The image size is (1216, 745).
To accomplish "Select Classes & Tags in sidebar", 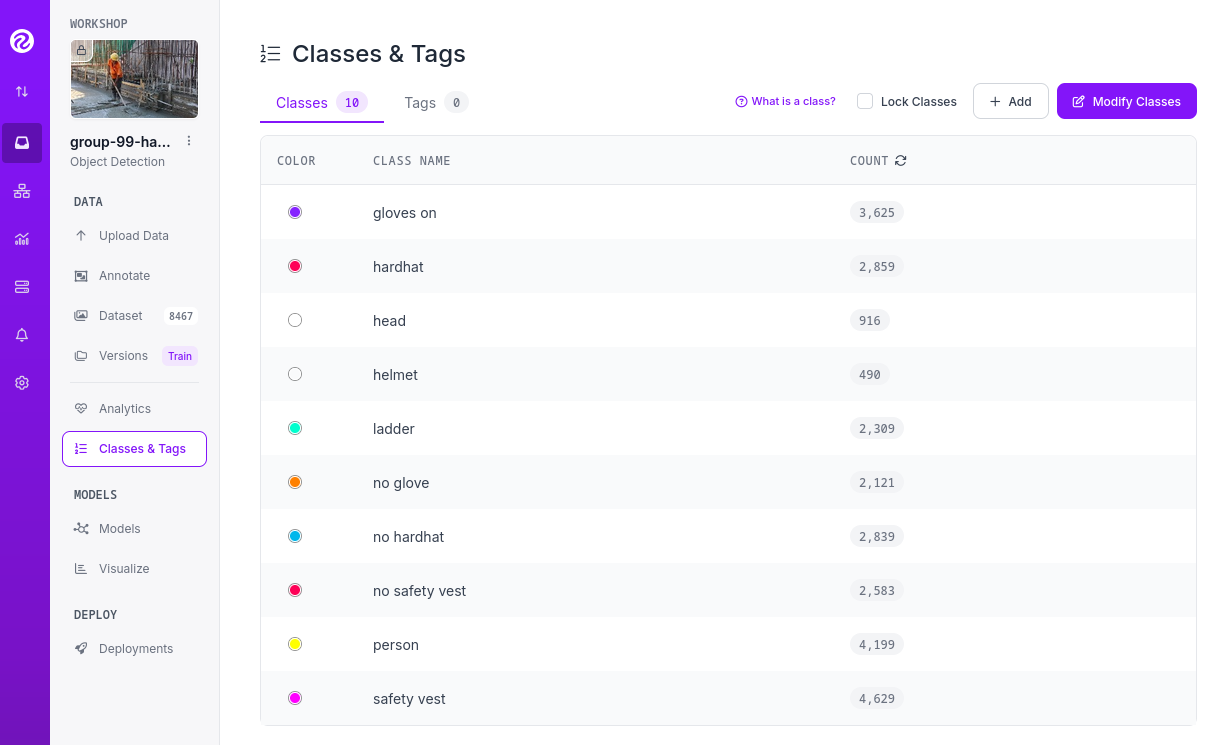I will click(134, 449).
